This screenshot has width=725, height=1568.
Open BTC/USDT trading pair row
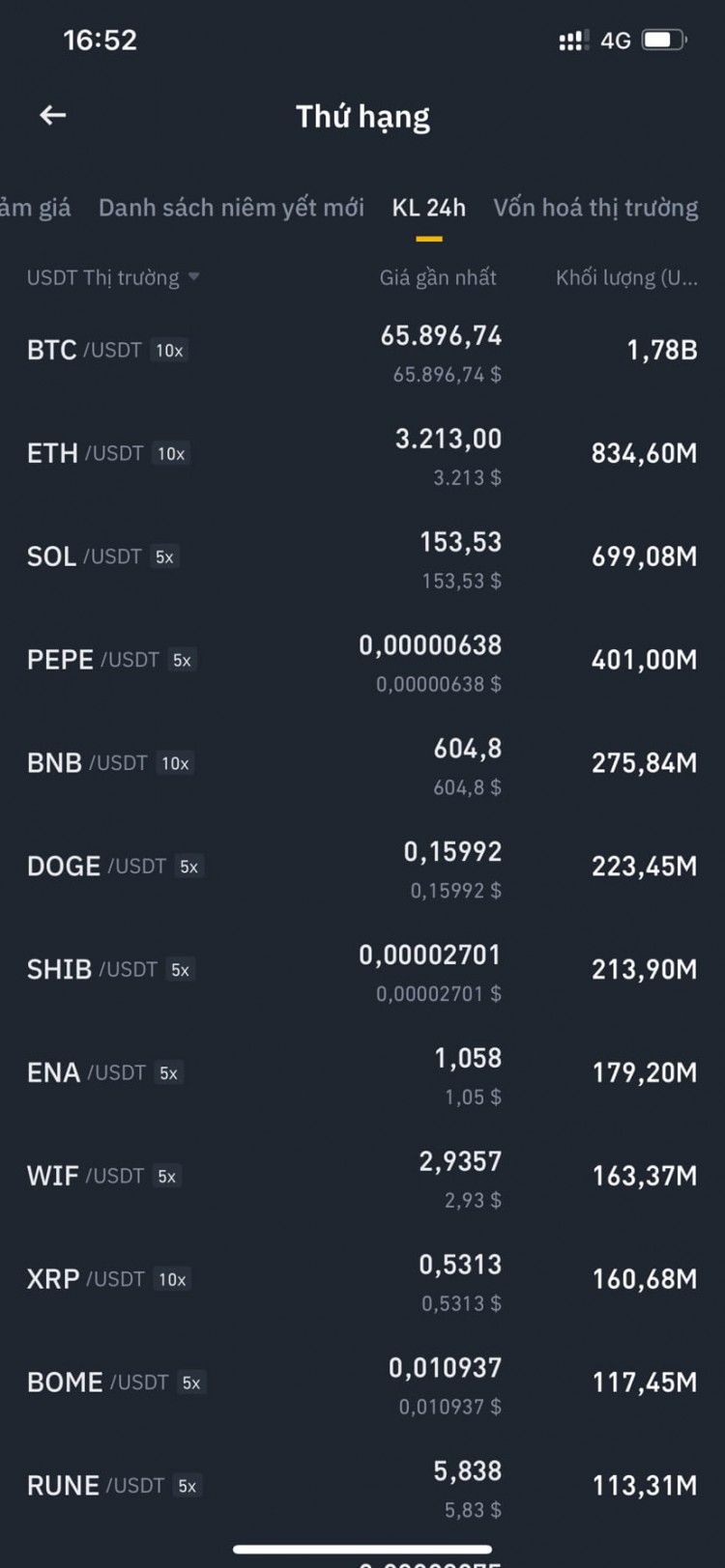(362, 351)
